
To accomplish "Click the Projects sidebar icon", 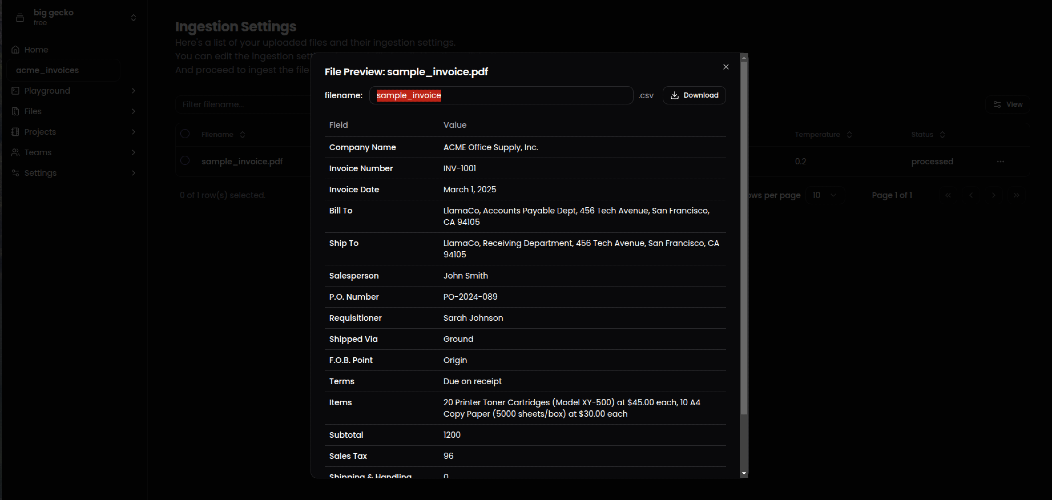I will pos(15,132).
